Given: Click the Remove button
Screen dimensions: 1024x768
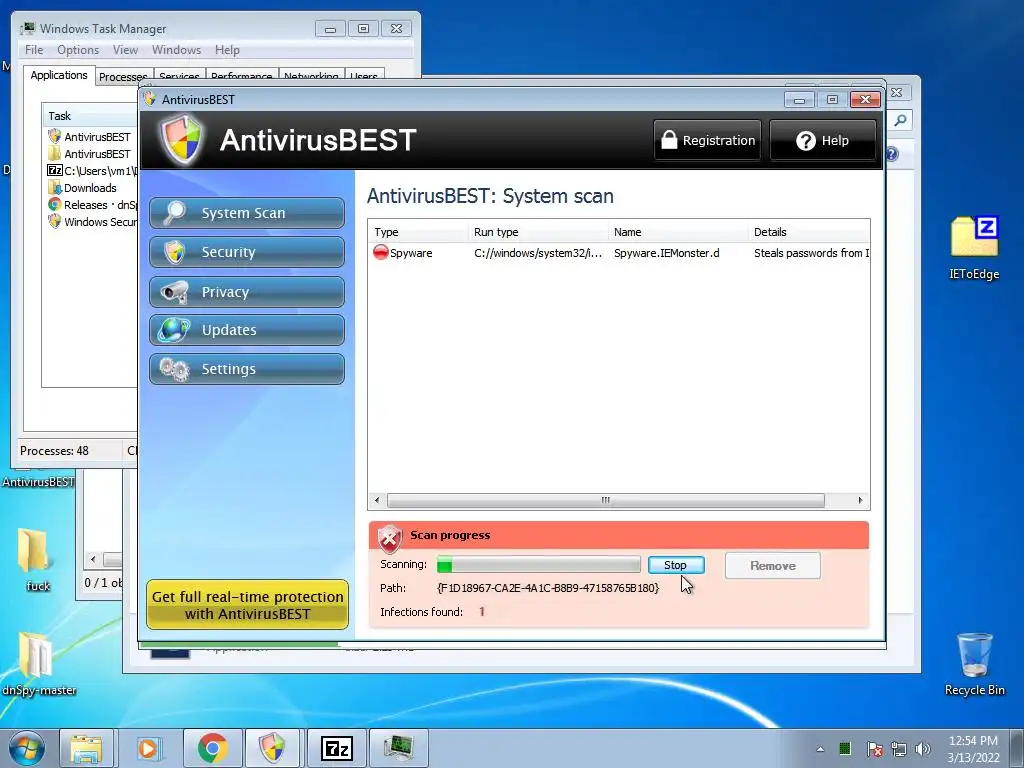Looking at the screenshot, I should click(x=773, y=566).
